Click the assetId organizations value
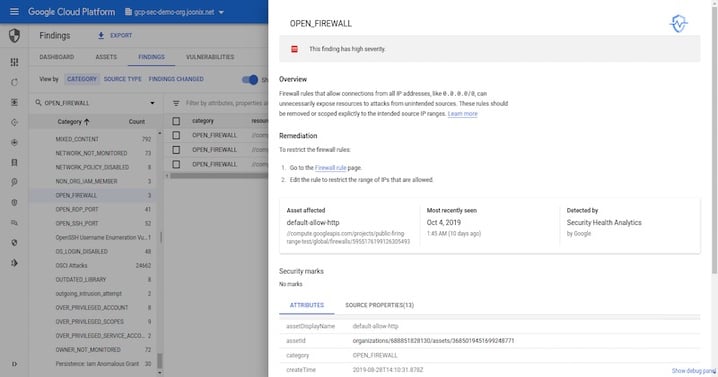 (433, 341)
